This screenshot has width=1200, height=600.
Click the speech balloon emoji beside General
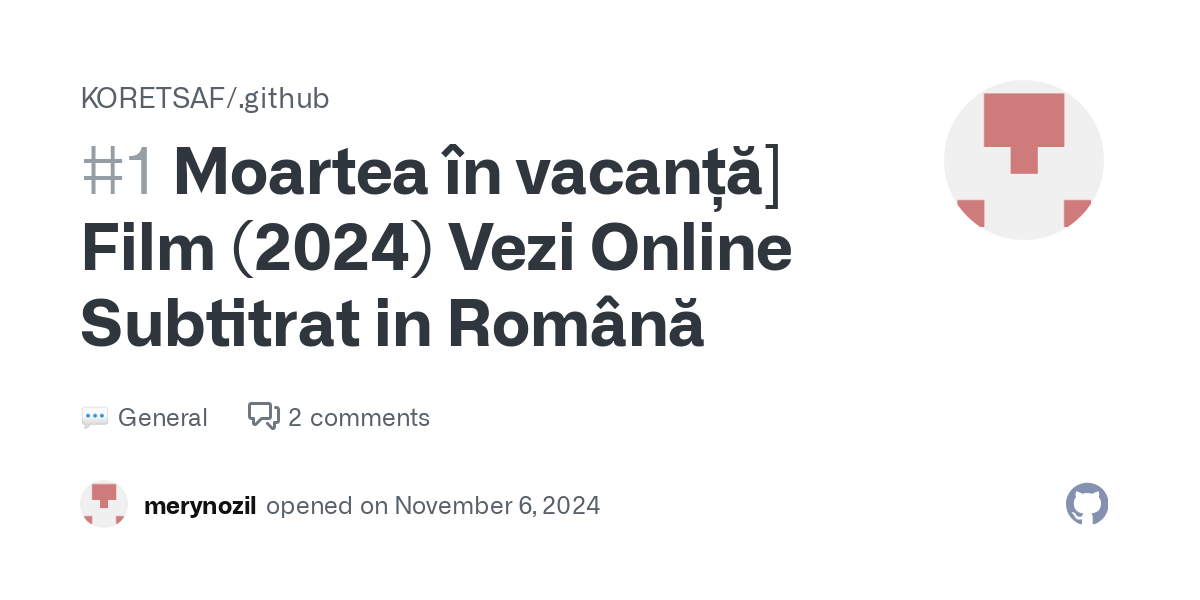95,418
